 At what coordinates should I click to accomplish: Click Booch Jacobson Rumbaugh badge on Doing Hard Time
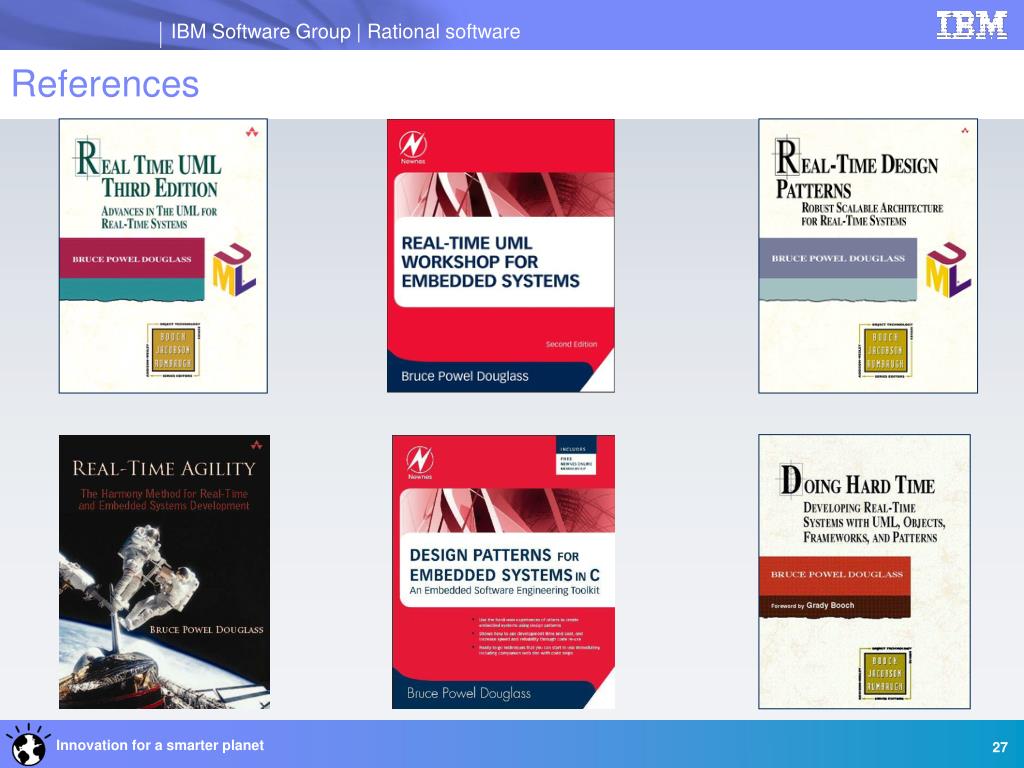coord(884,674)
